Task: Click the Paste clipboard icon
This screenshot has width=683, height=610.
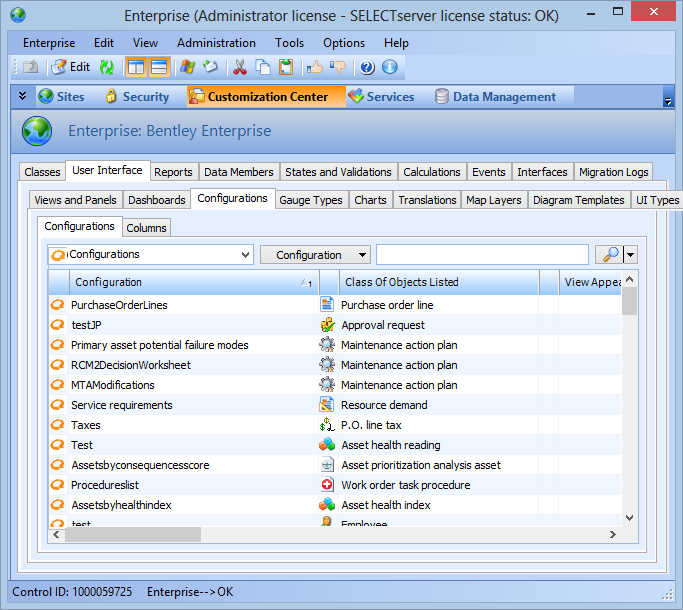Action: coord(286,67)
